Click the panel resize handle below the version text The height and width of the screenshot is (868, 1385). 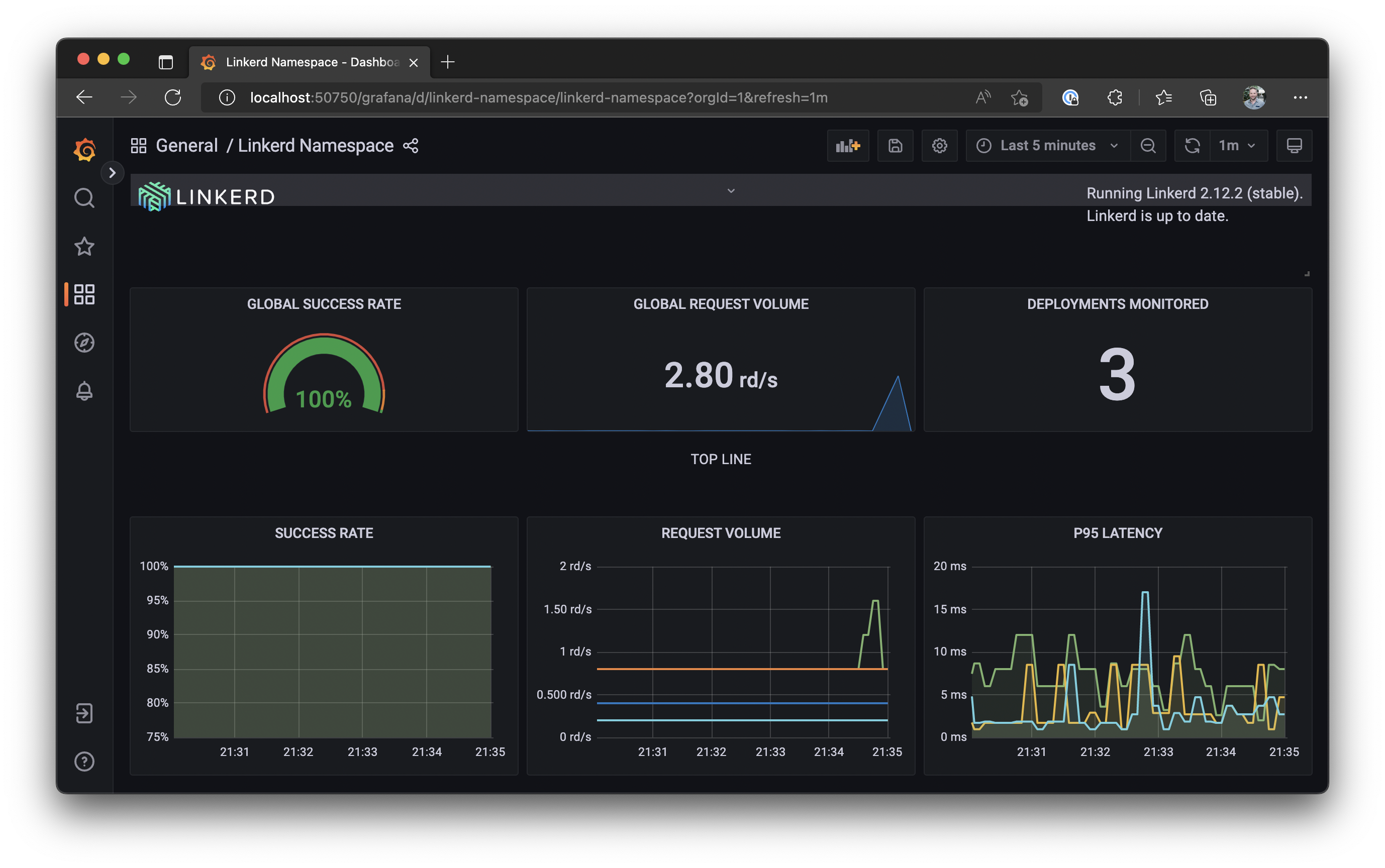[x=1307, y=273]
